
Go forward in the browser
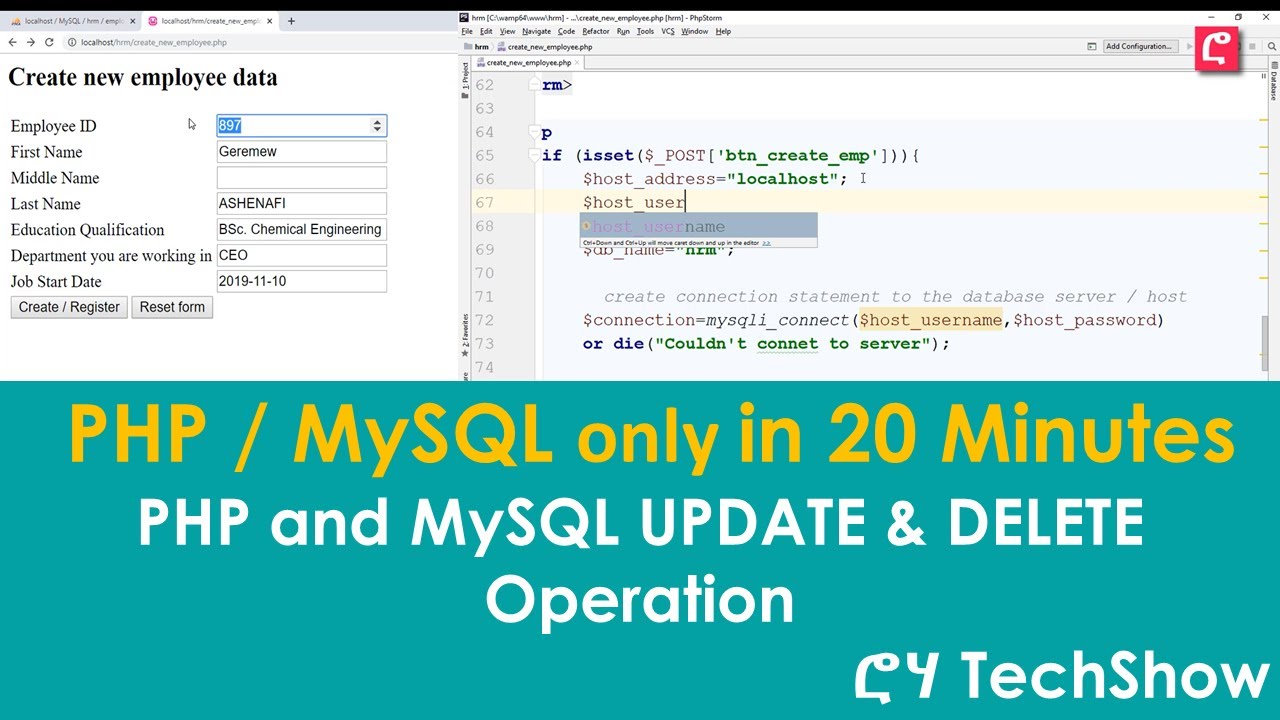tap(31, 42)
